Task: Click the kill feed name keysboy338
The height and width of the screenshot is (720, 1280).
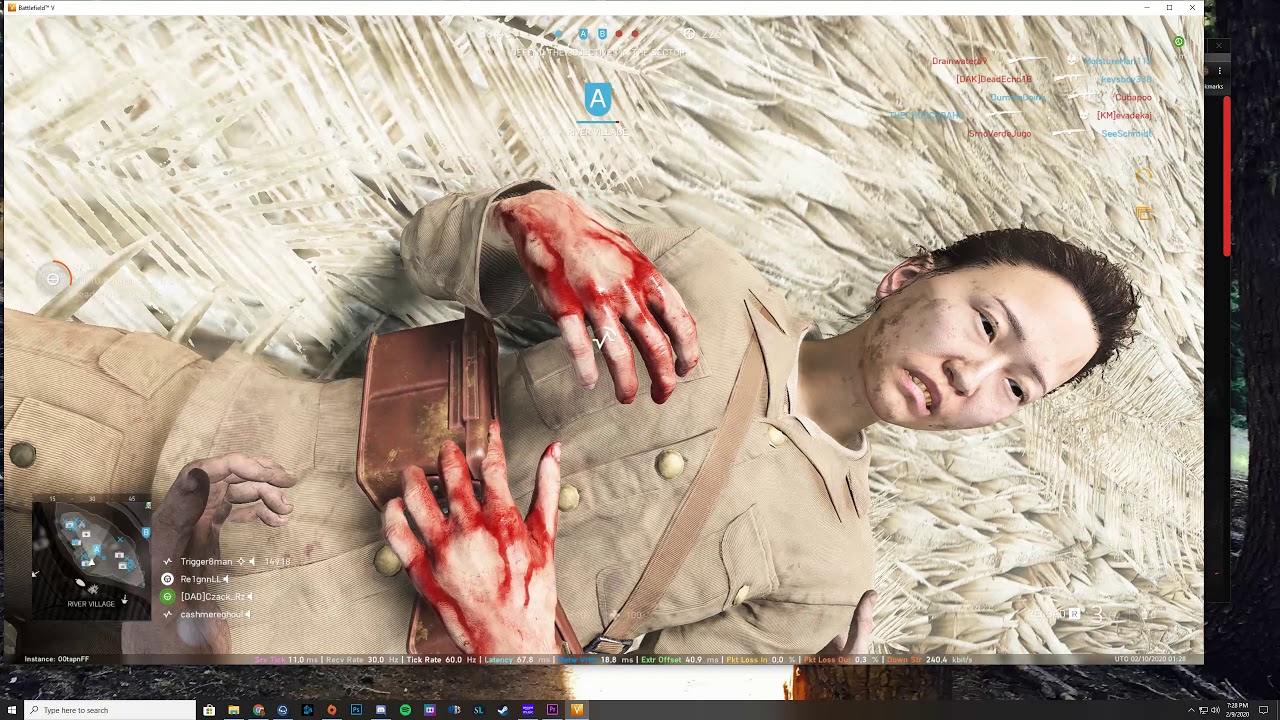Action: click(x=1126, y=79)
